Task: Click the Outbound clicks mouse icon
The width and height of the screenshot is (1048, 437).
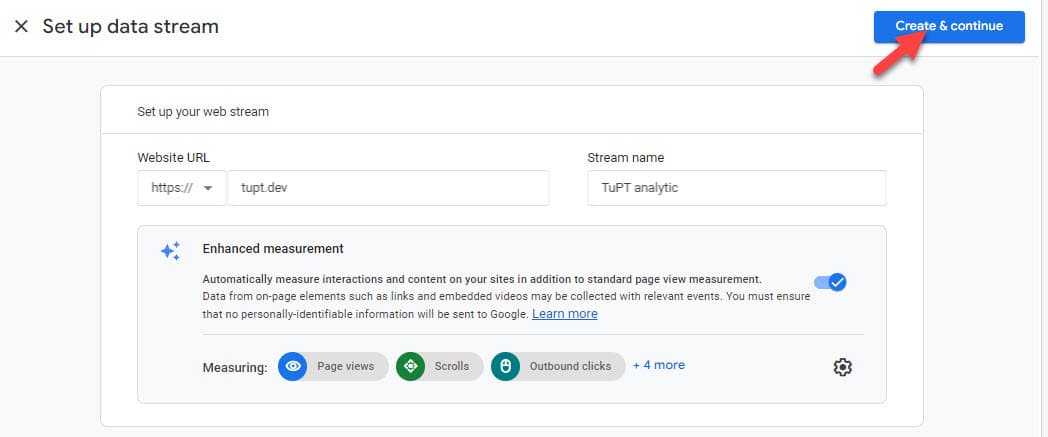Action: coord(506,366)
